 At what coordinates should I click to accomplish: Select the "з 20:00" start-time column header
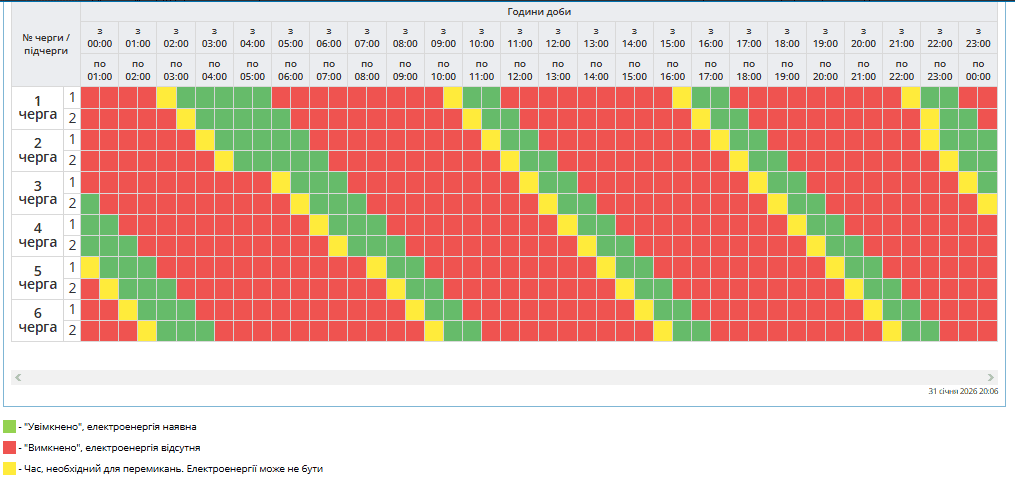pos(863,38)
